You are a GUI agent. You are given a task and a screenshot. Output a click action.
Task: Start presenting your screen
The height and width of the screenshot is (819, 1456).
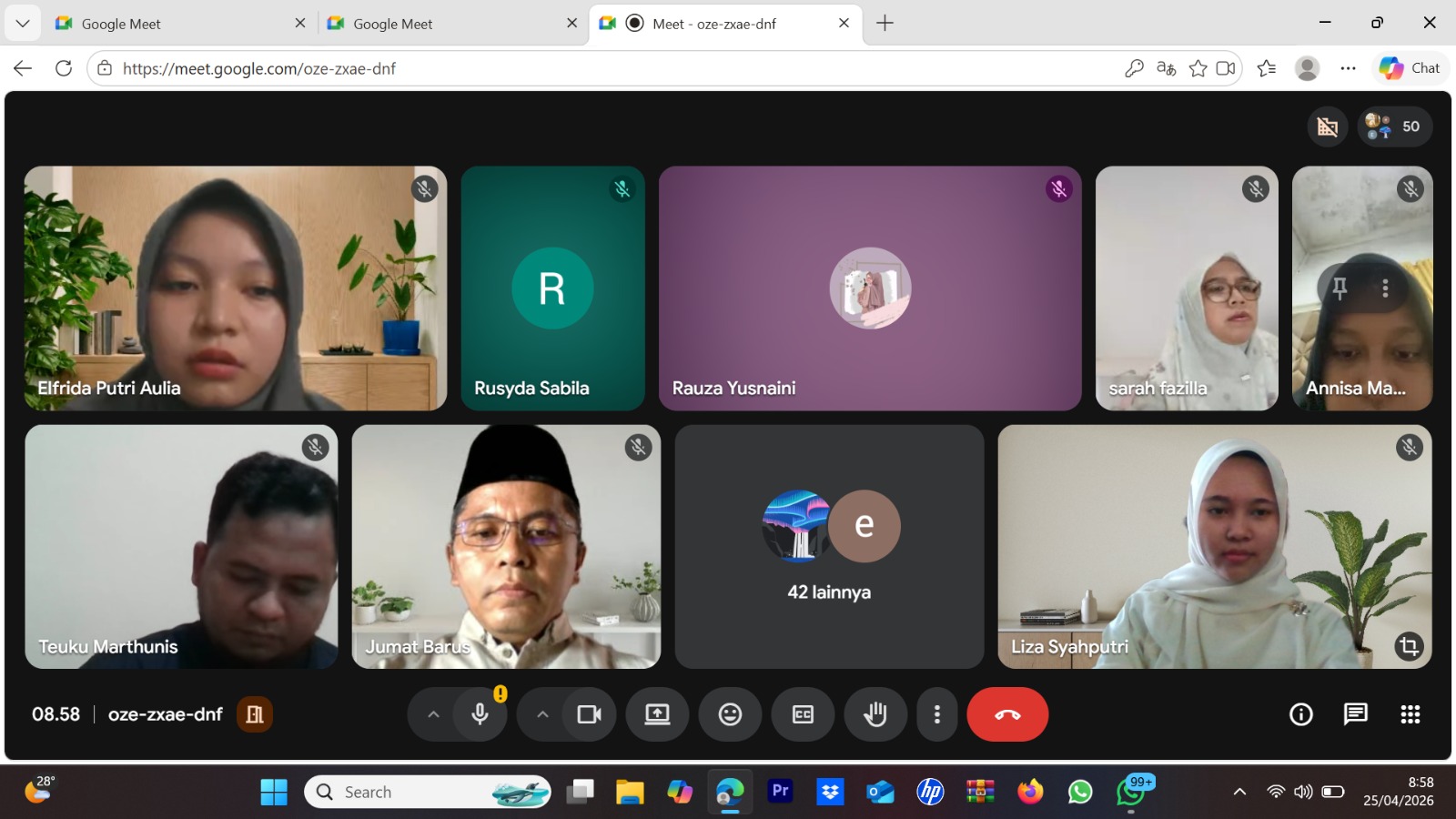tap(657, 714)
